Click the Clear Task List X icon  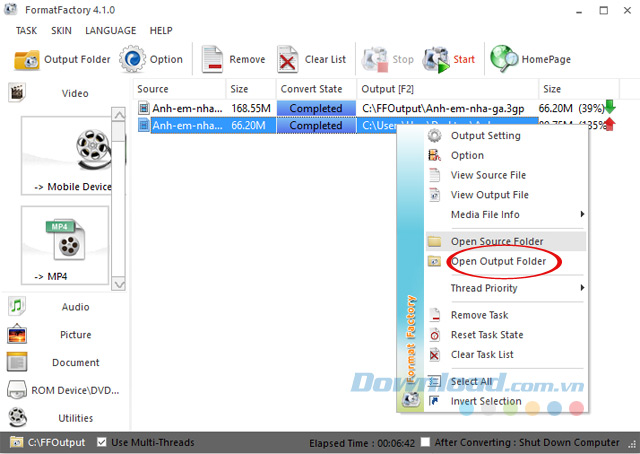[435, 354]
